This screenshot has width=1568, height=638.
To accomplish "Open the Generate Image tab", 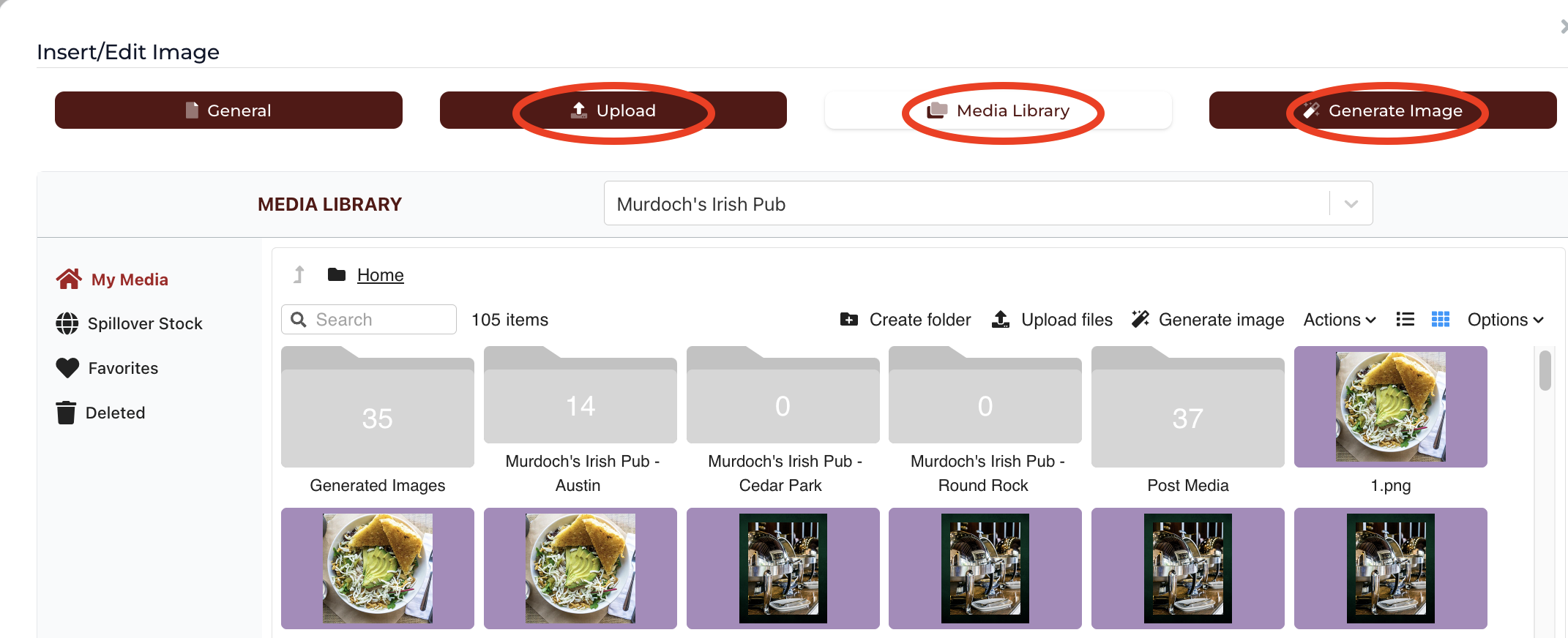I will pos(1383,110).
